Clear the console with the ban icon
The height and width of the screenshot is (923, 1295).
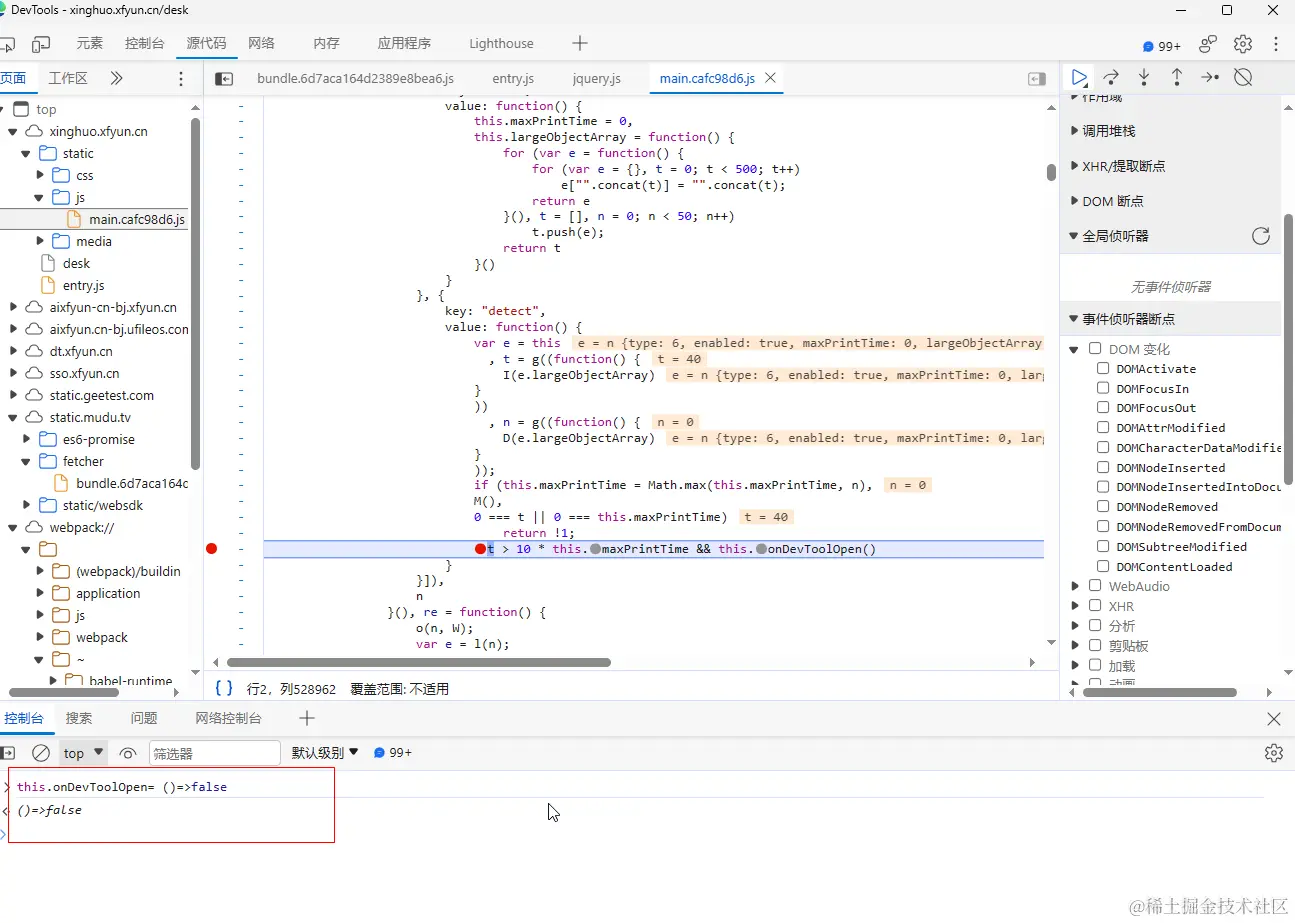click(41, 752)
